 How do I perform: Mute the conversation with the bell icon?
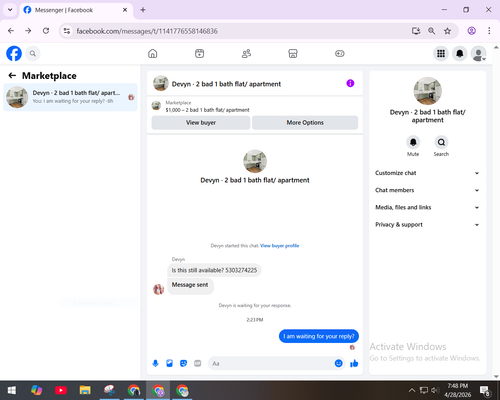(413, 142)
